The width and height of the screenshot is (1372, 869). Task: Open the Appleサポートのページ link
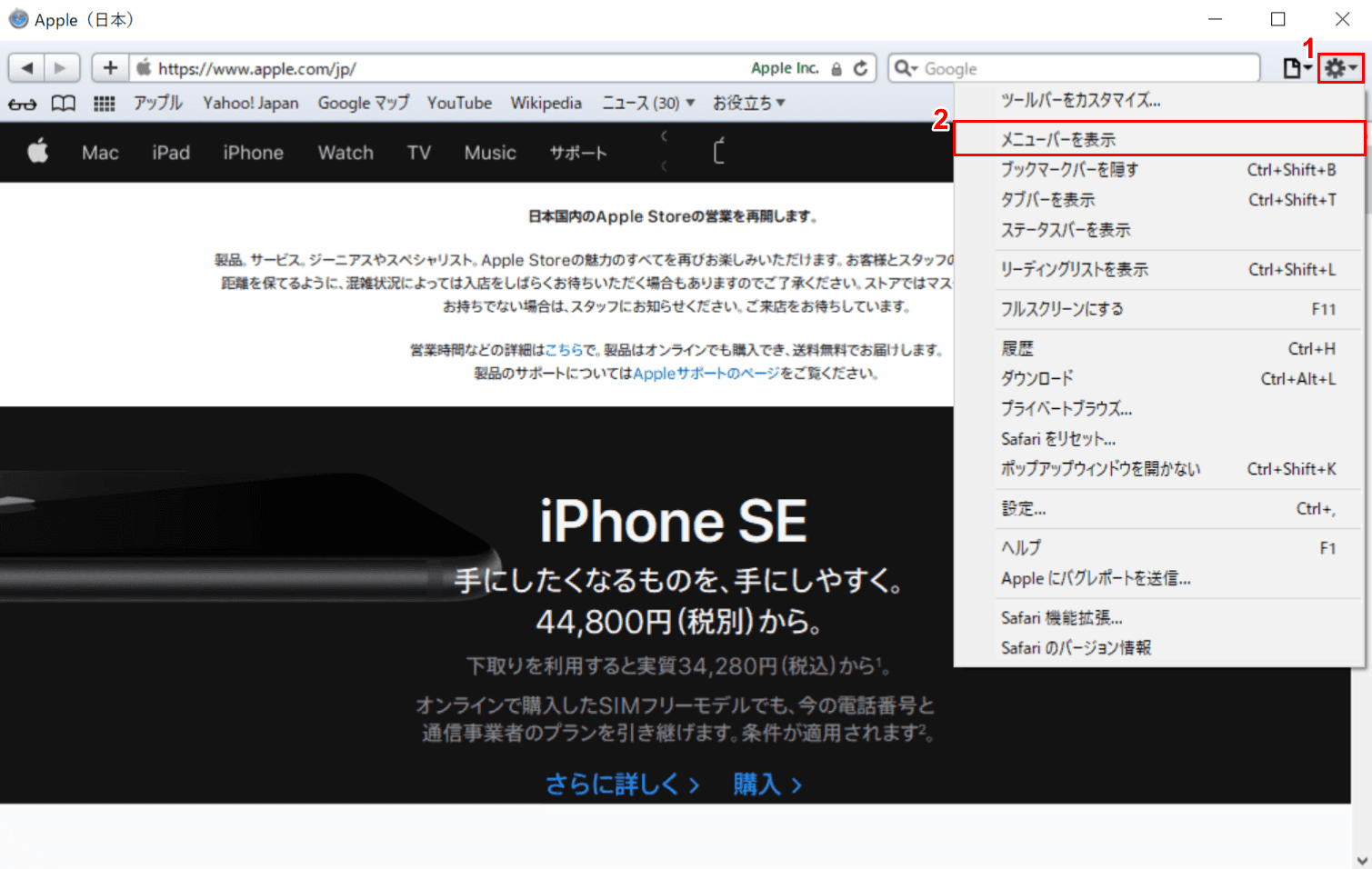click(706, 373)
